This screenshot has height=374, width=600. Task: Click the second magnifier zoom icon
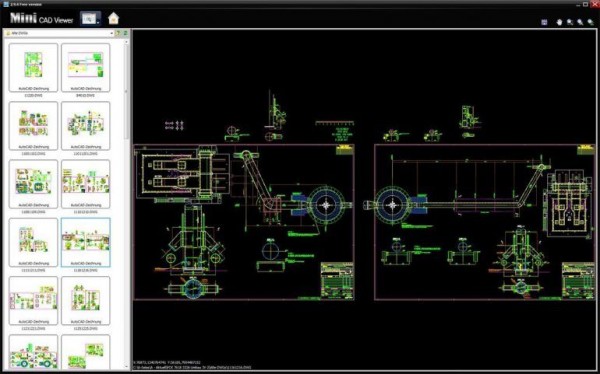pyautogui.click(x=580, y=22)
